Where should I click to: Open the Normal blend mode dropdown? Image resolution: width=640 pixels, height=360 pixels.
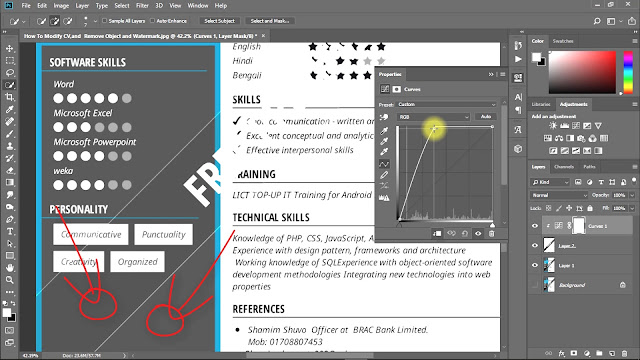pyautogui.click(x=559, y=196)
